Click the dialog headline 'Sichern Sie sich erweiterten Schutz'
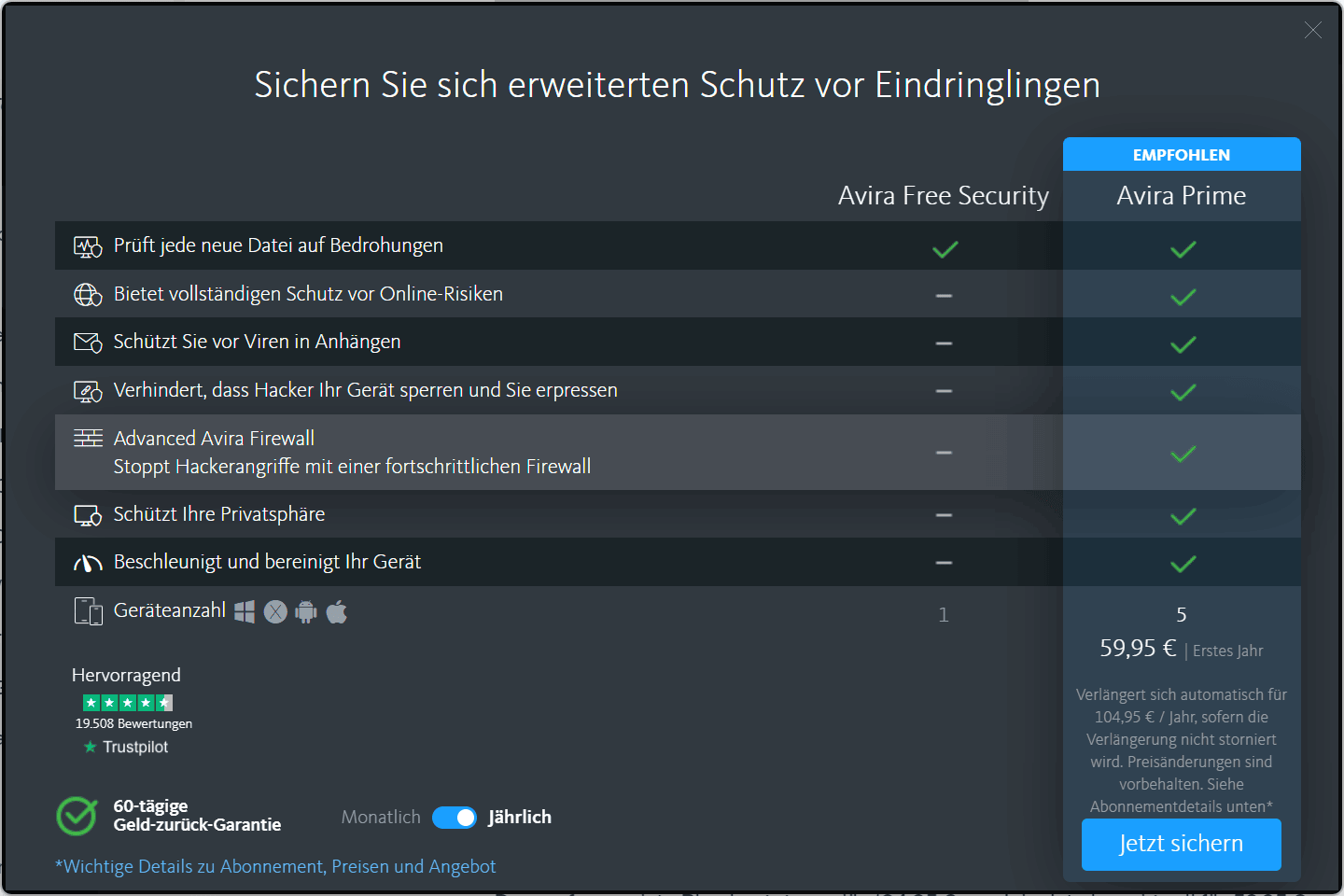Viewport: 1344px width, 896px height. (x=677, y=85)
